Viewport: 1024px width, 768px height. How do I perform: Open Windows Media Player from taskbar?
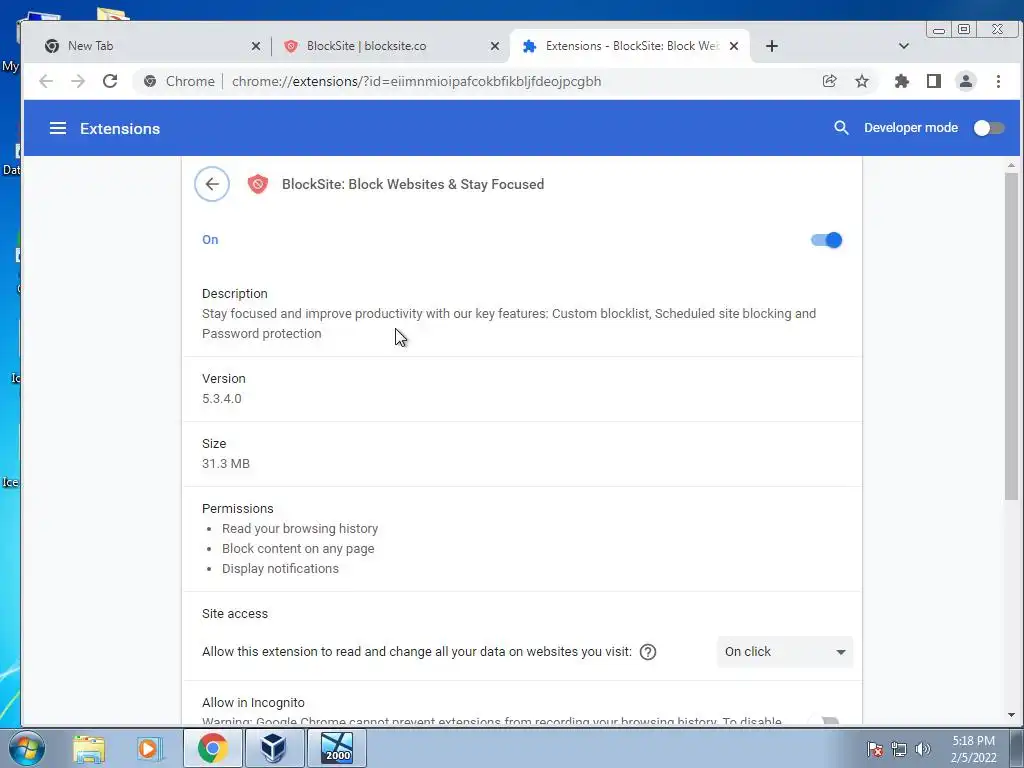pos(149,748)
